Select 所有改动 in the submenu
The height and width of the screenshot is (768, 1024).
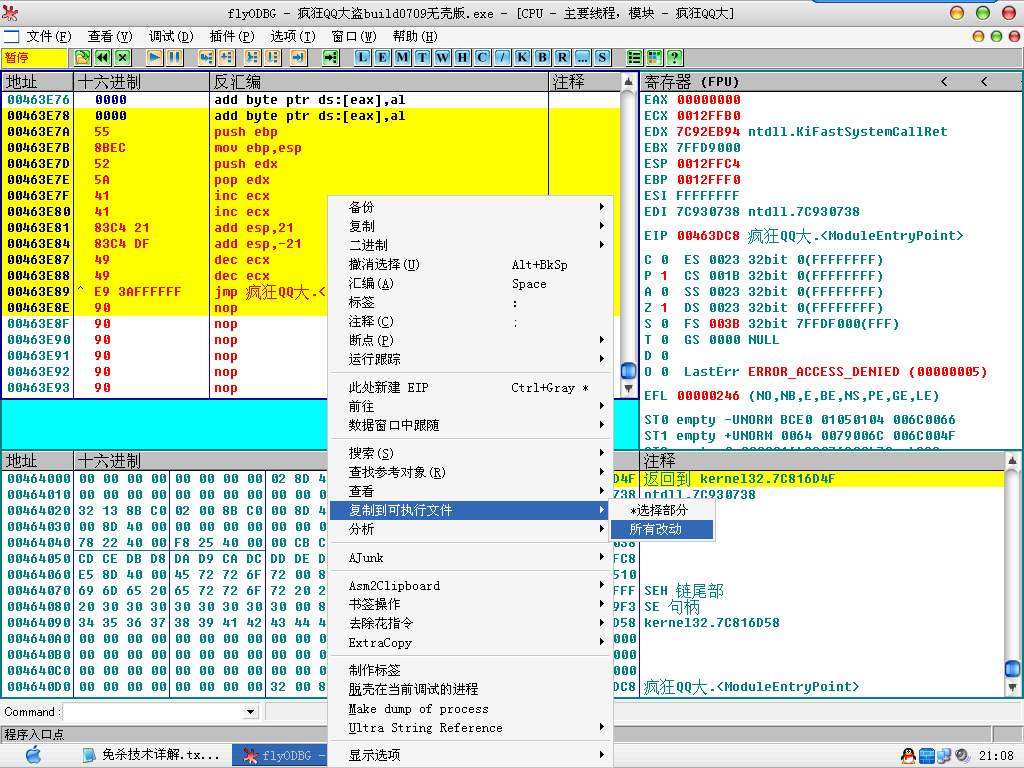click(662, 530)
